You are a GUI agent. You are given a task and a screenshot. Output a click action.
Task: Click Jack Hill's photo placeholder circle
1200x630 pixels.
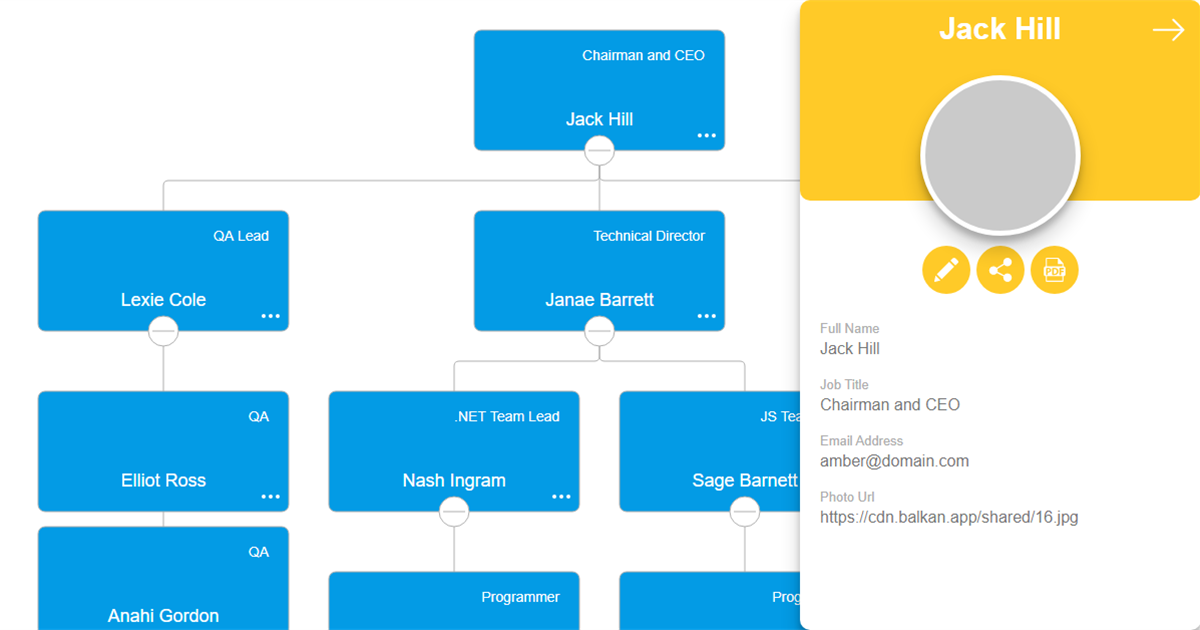pos(1000,154)
